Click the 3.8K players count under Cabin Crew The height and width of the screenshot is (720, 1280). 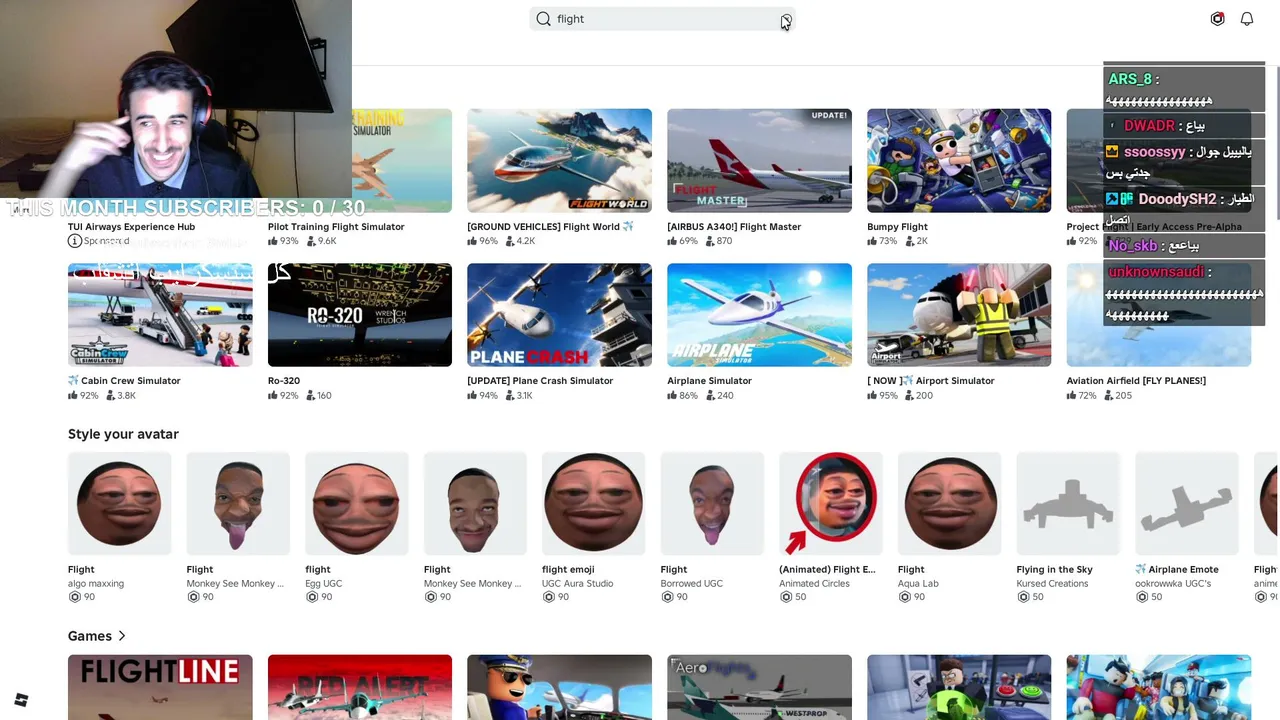pos(120,395)
